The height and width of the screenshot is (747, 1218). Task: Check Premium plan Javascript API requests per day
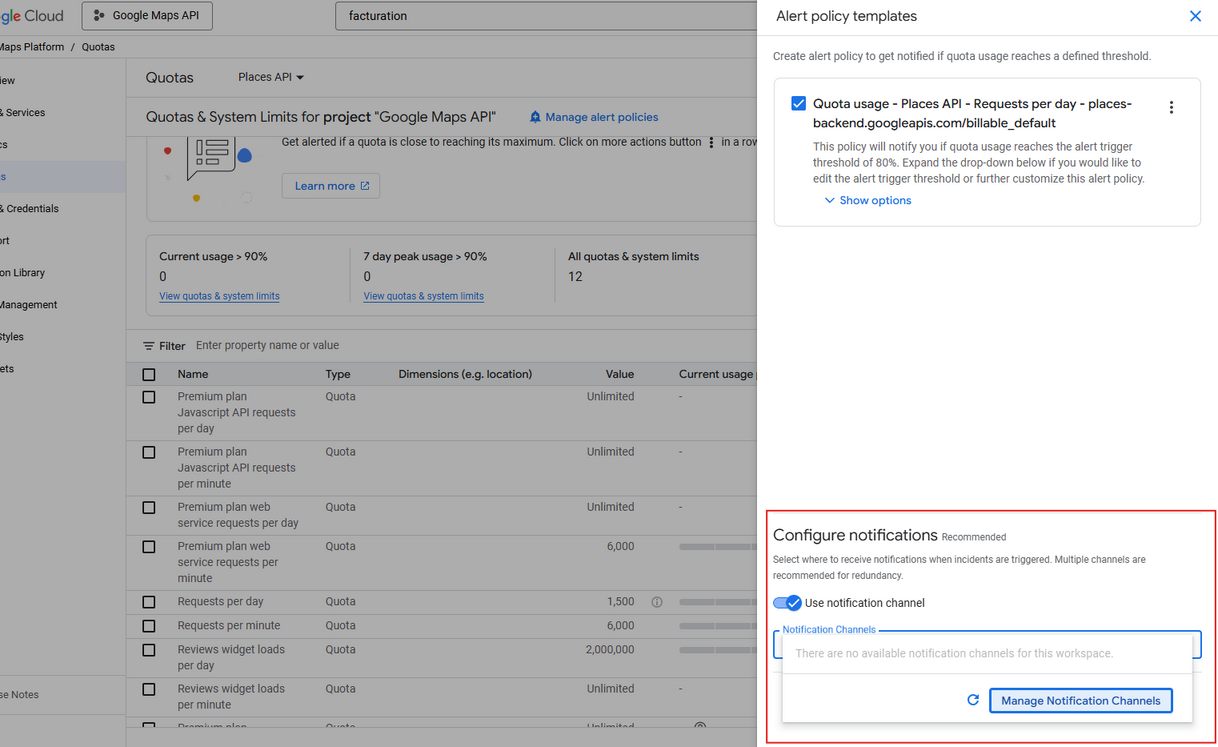(x=149, y=397)
